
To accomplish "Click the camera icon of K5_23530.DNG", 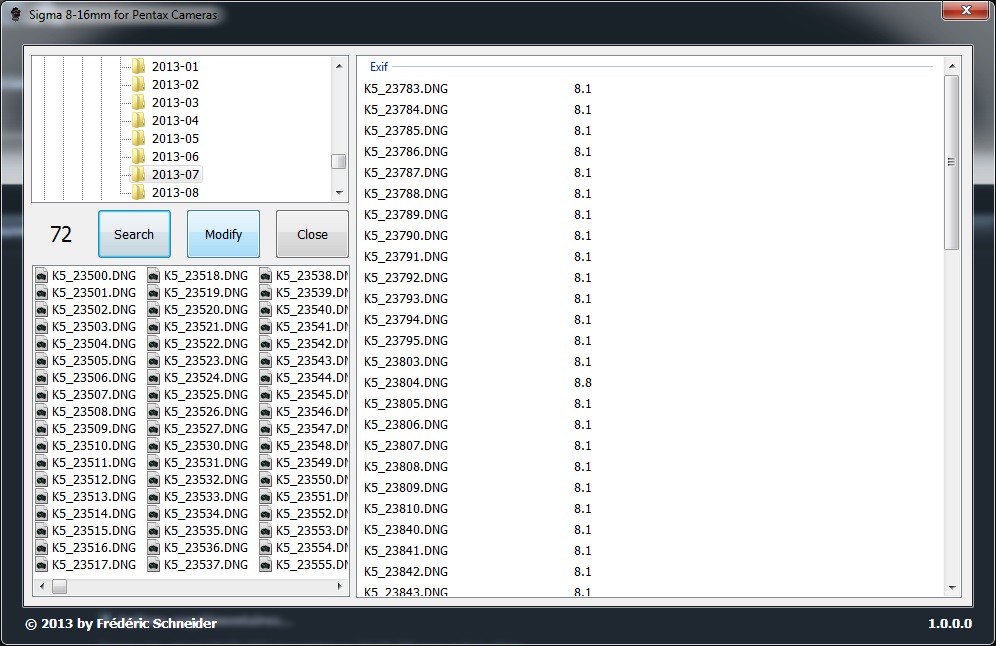I will (154, 445).
